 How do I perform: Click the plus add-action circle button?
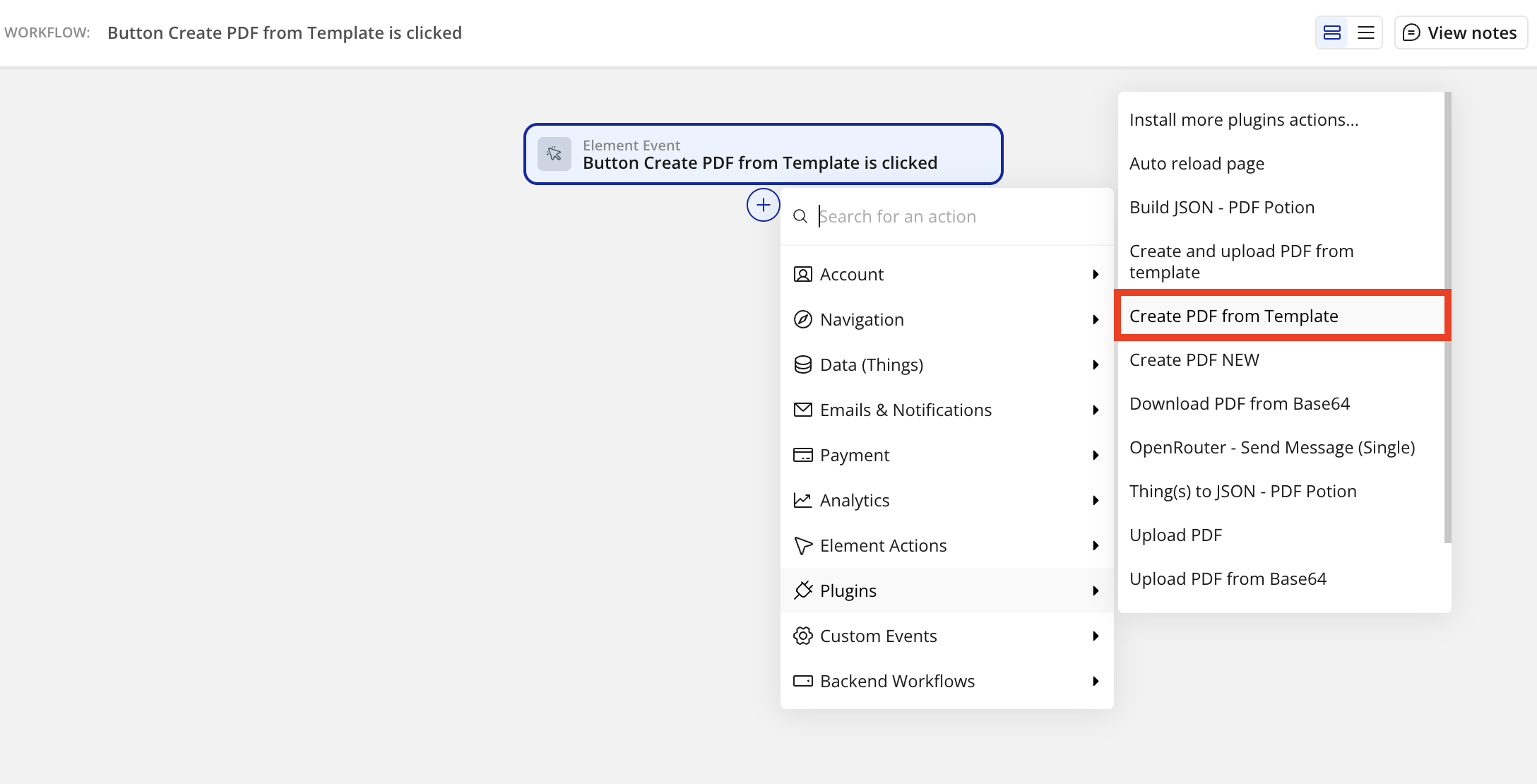point(763,206)
